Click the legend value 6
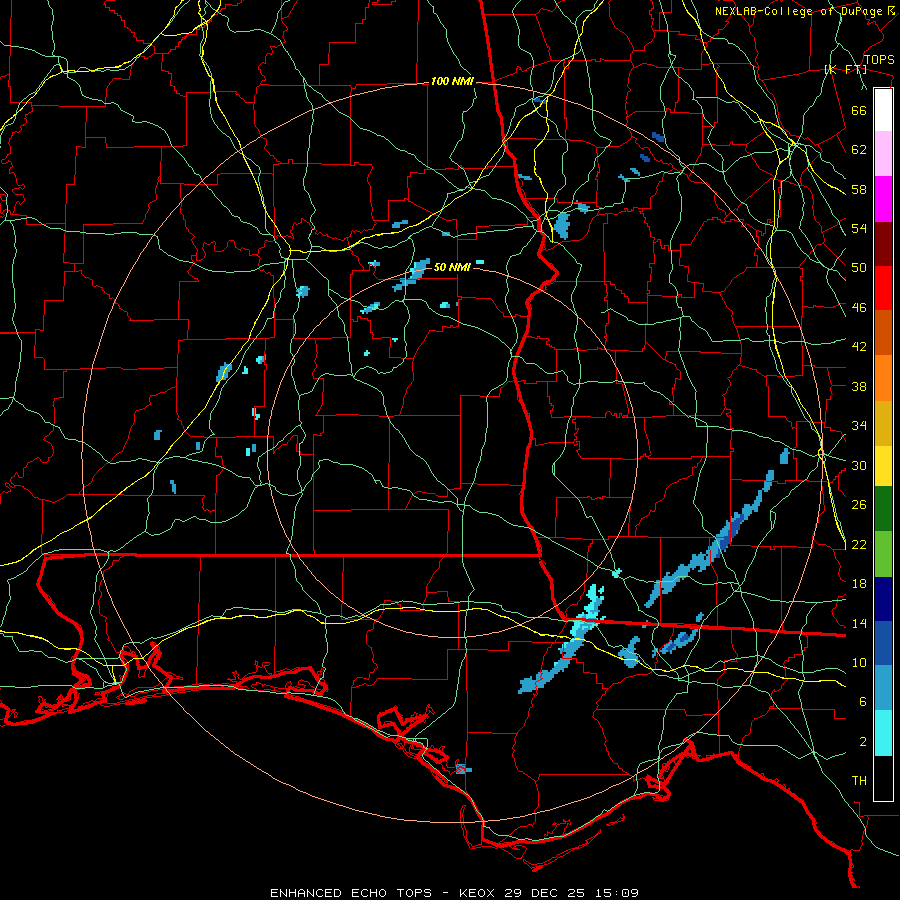This screenshot has width=900, height=900. pos(863,702)
